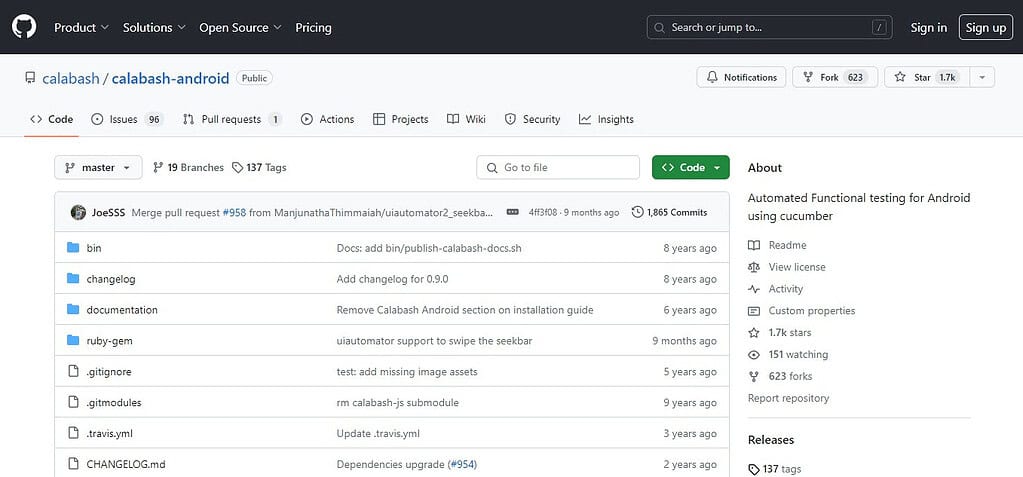Expand commit message ellipsis icon
Screen dimensions: 1023x477
[x=513, y=212]
